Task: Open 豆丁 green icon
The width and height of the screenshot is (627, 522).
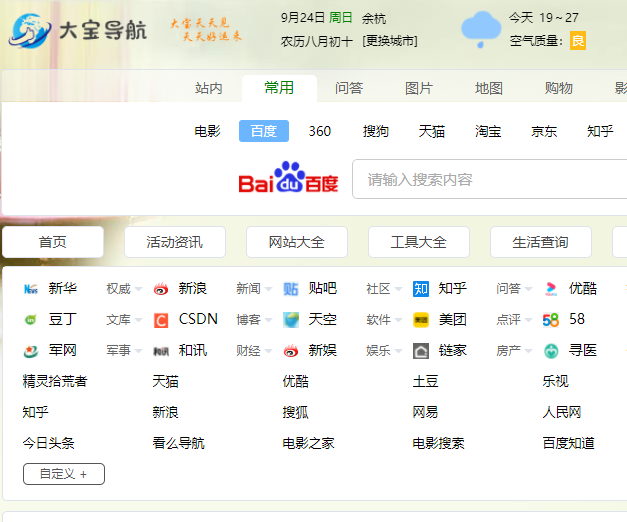Action: [x=31, y=320]
